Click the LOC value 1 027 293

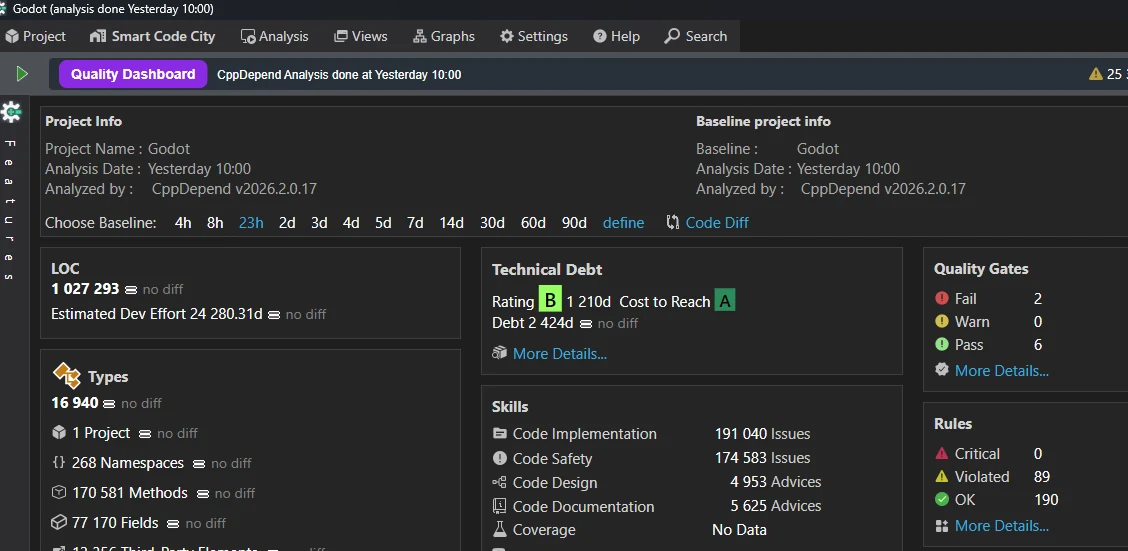click(86, 288)
